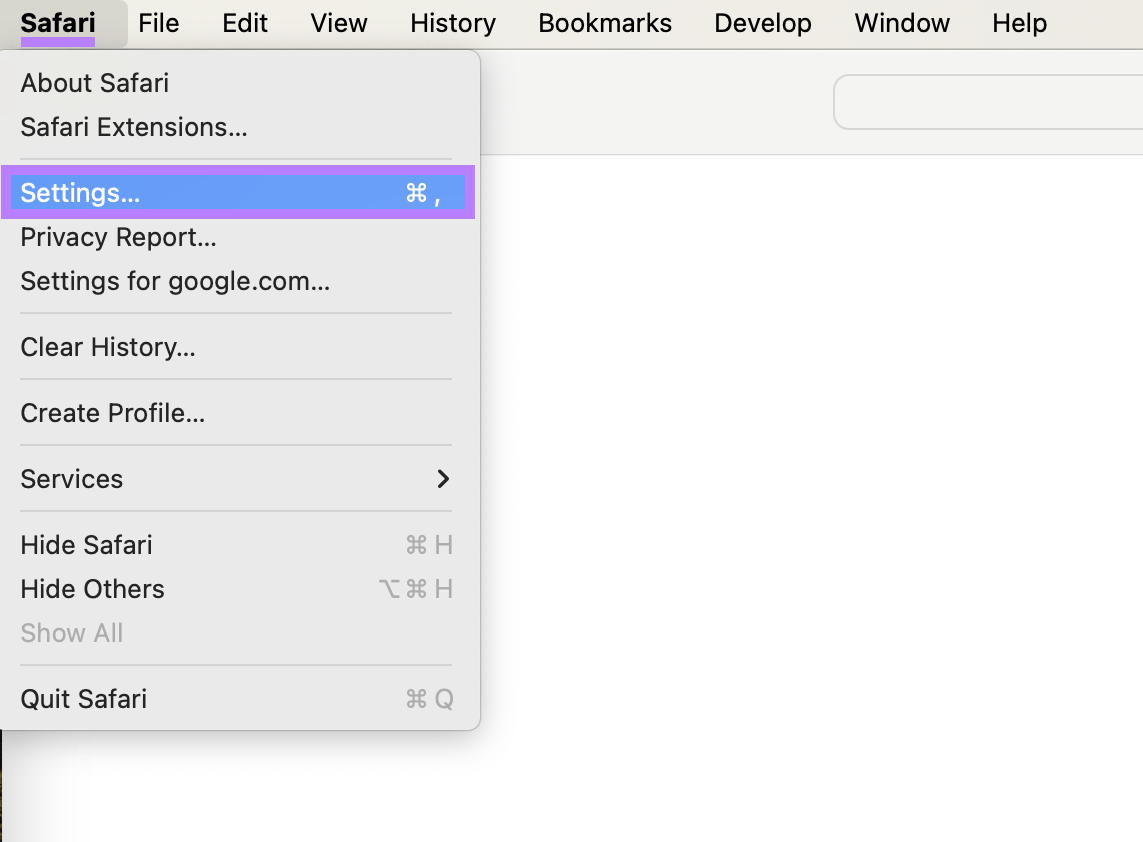Viewport: 1143px width, 842px height.
Task: Open the Develop menu
Action: pos(763,23)
